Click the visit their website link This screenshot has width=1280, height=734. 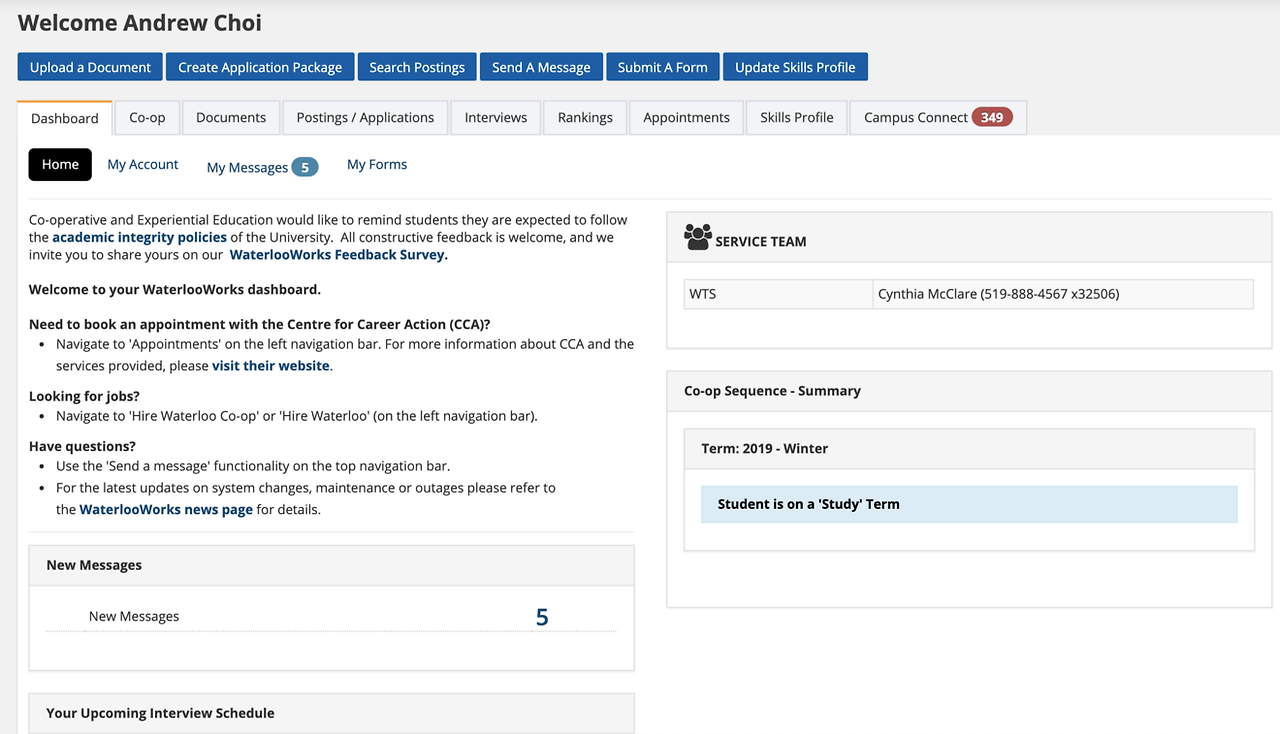(271, 366)
